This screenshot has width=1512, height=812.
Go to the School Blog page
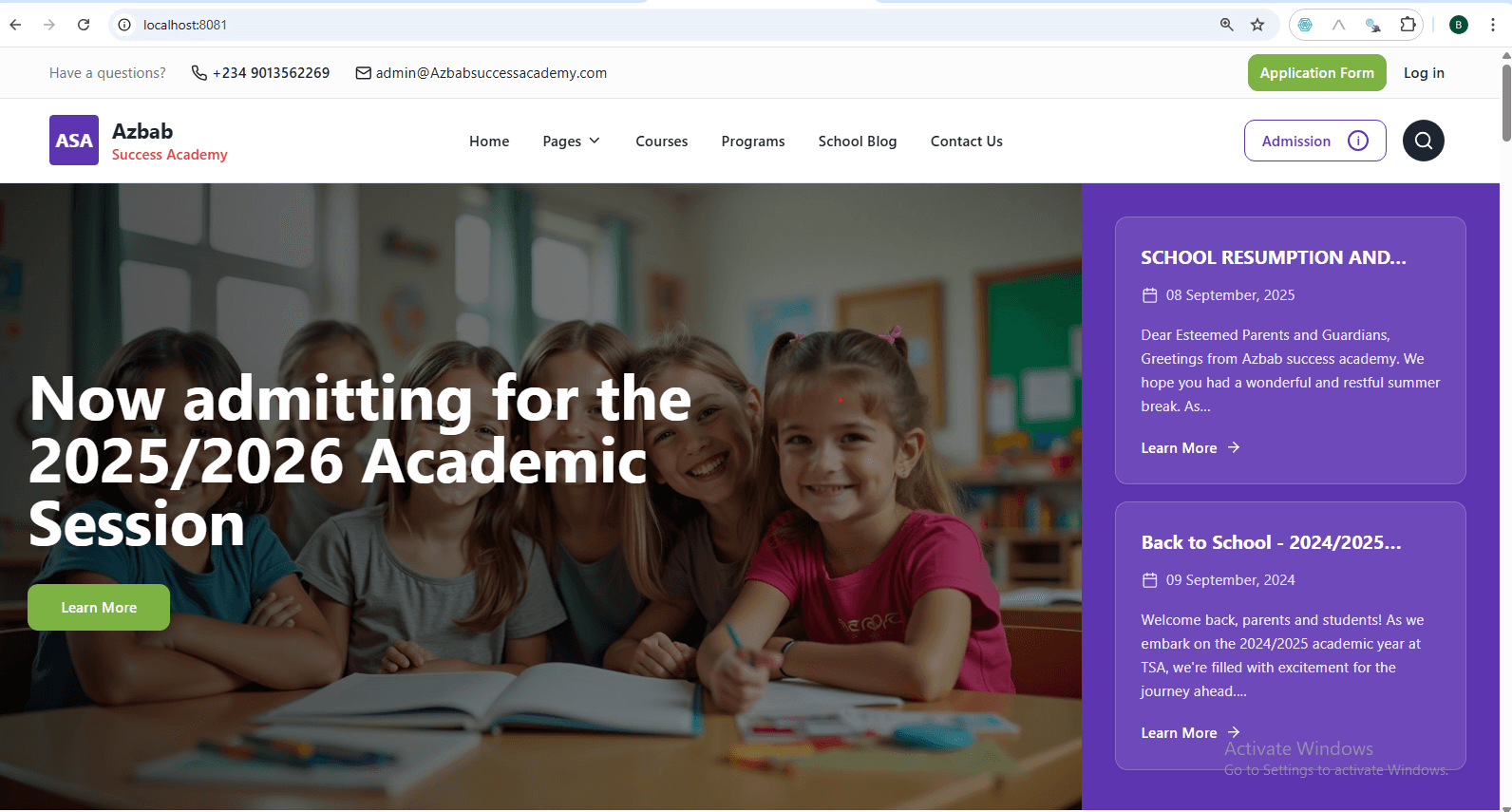(x=858, y=142)
